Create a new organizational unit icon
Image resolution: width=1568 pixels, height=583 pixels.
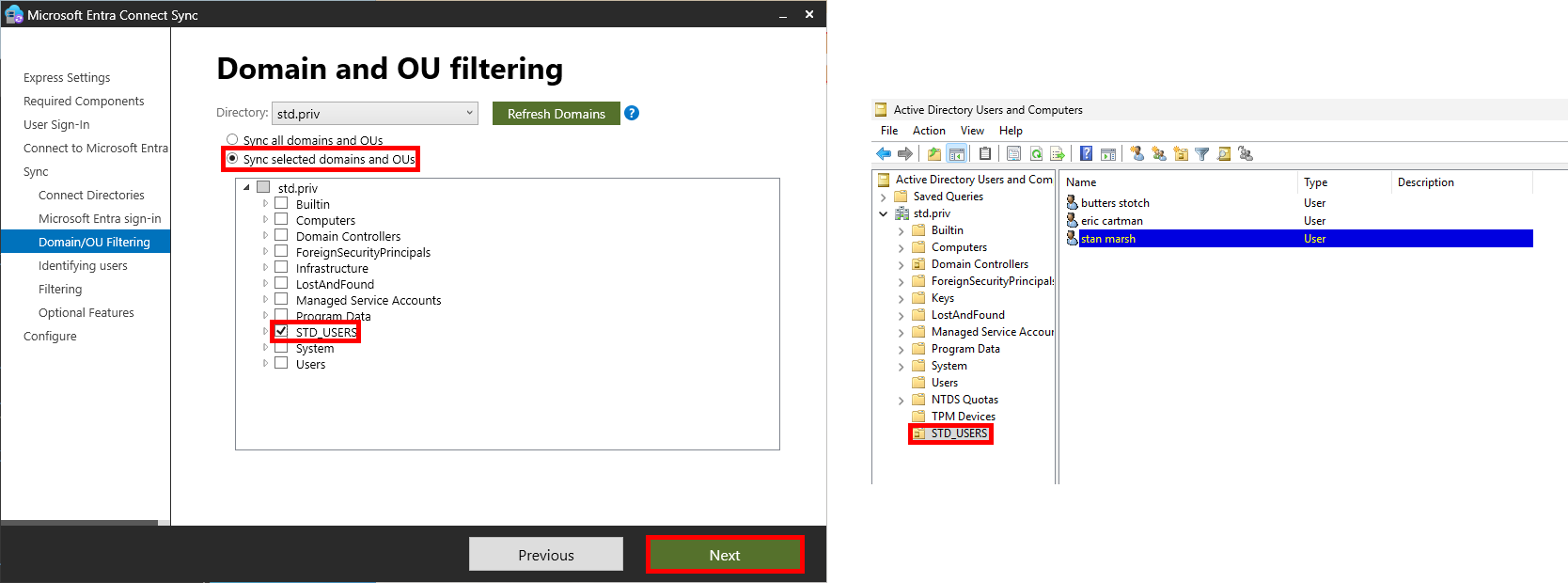1181,153
